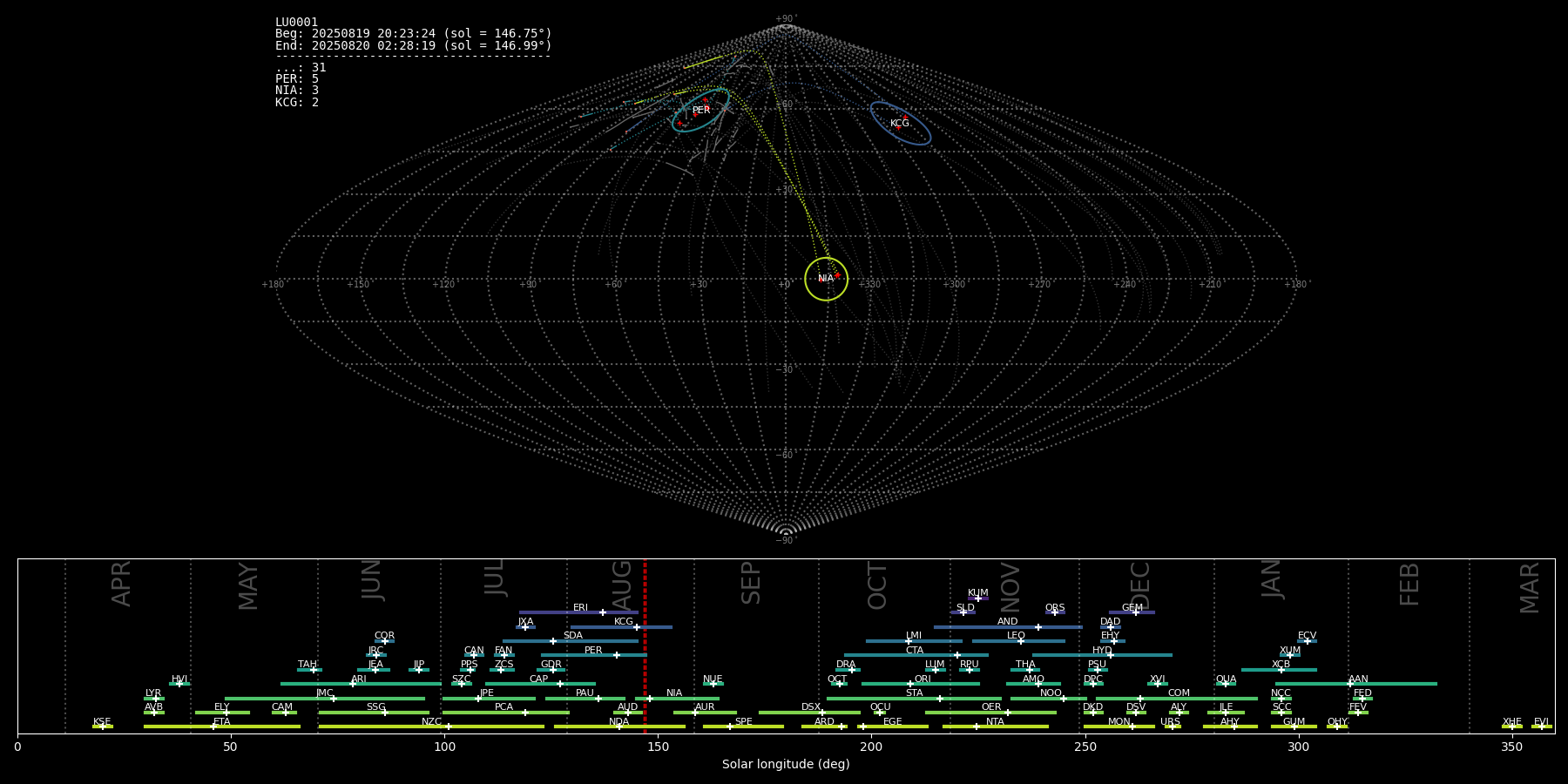
Task: Click the NDA shower label
Action: click(x=618, y=722)
